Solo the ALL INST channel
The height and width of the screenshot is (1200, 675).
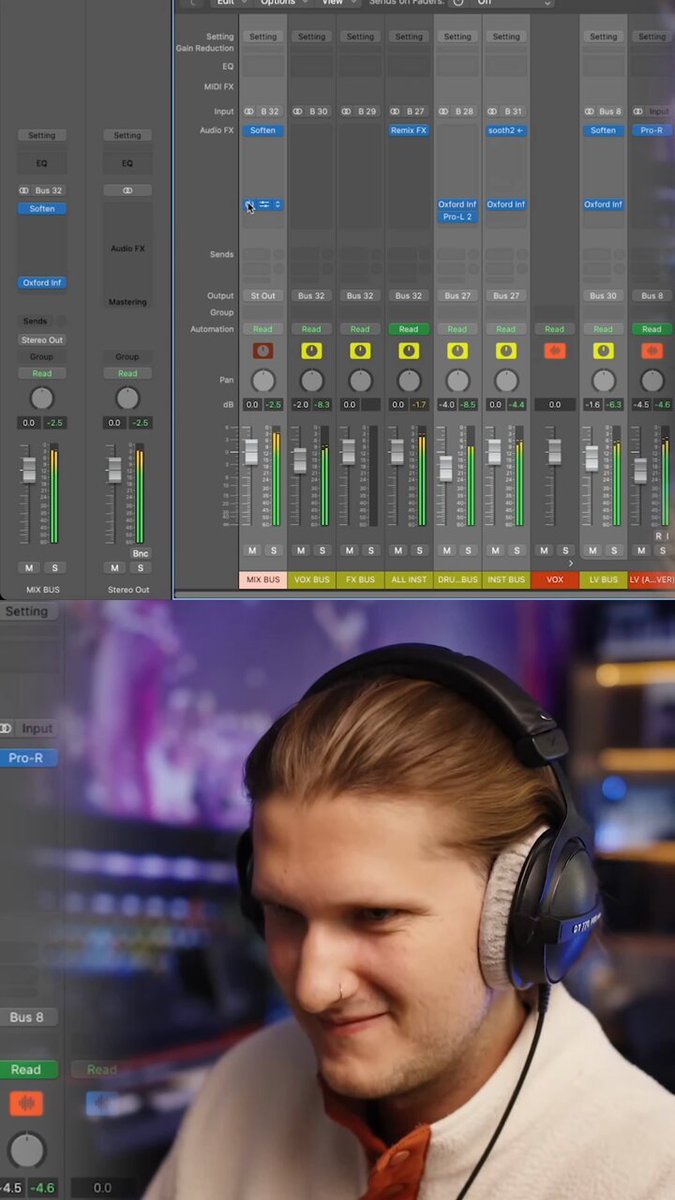tap(420, 551)
